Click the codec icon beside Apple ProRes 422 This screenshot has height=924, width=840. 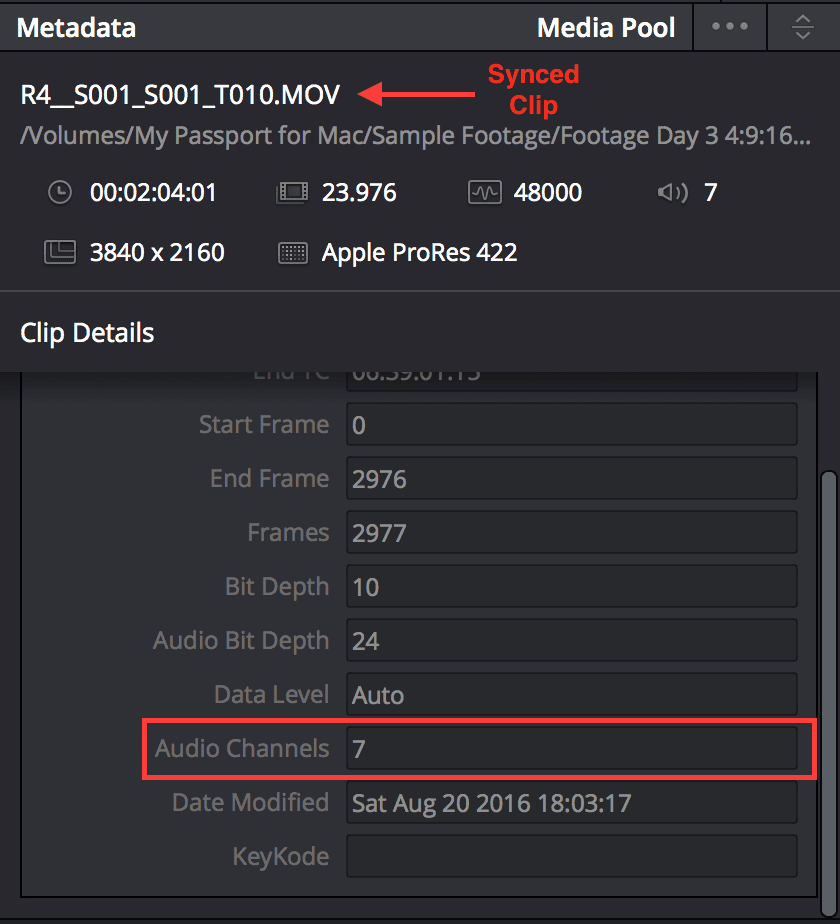[292, 252]
